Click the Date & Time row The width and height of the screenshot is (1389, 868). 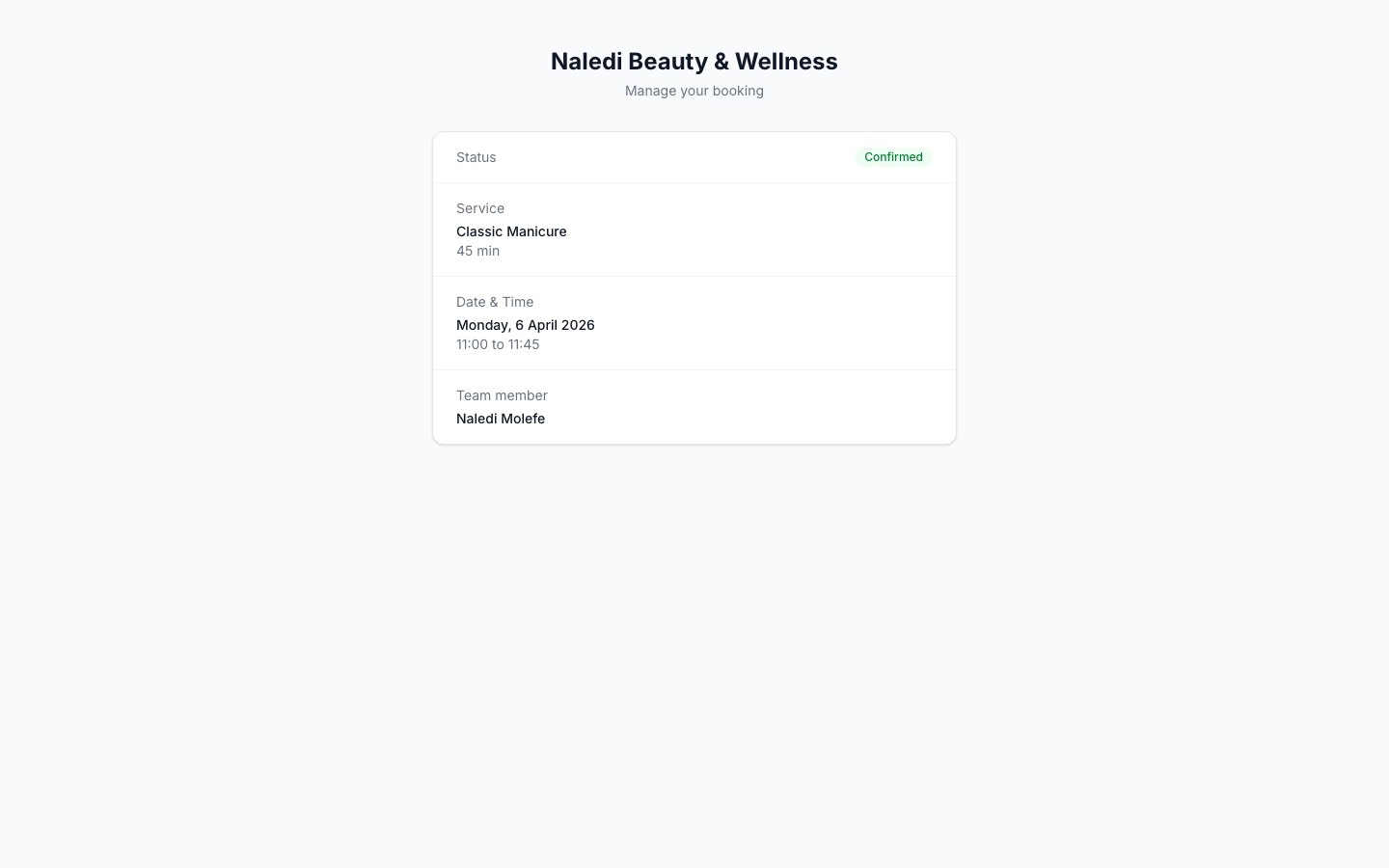694,323
